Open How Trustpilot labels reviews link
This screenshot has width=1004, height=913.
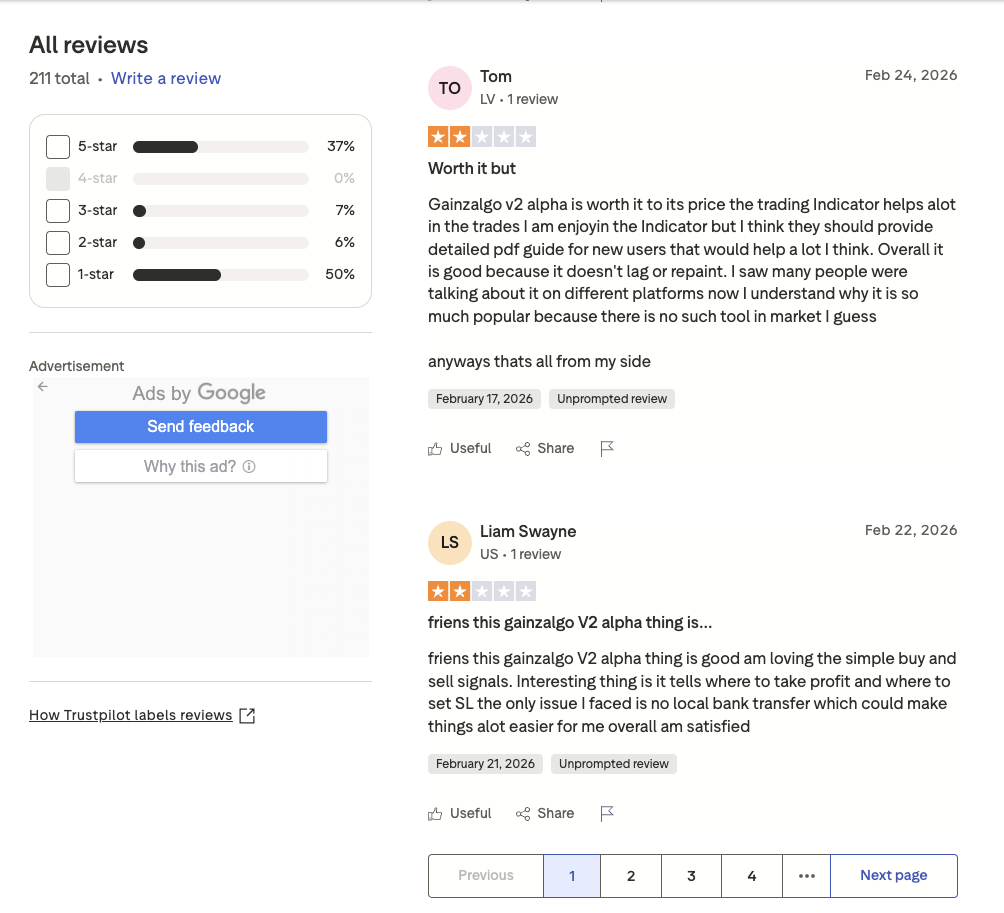click(131, 716)
